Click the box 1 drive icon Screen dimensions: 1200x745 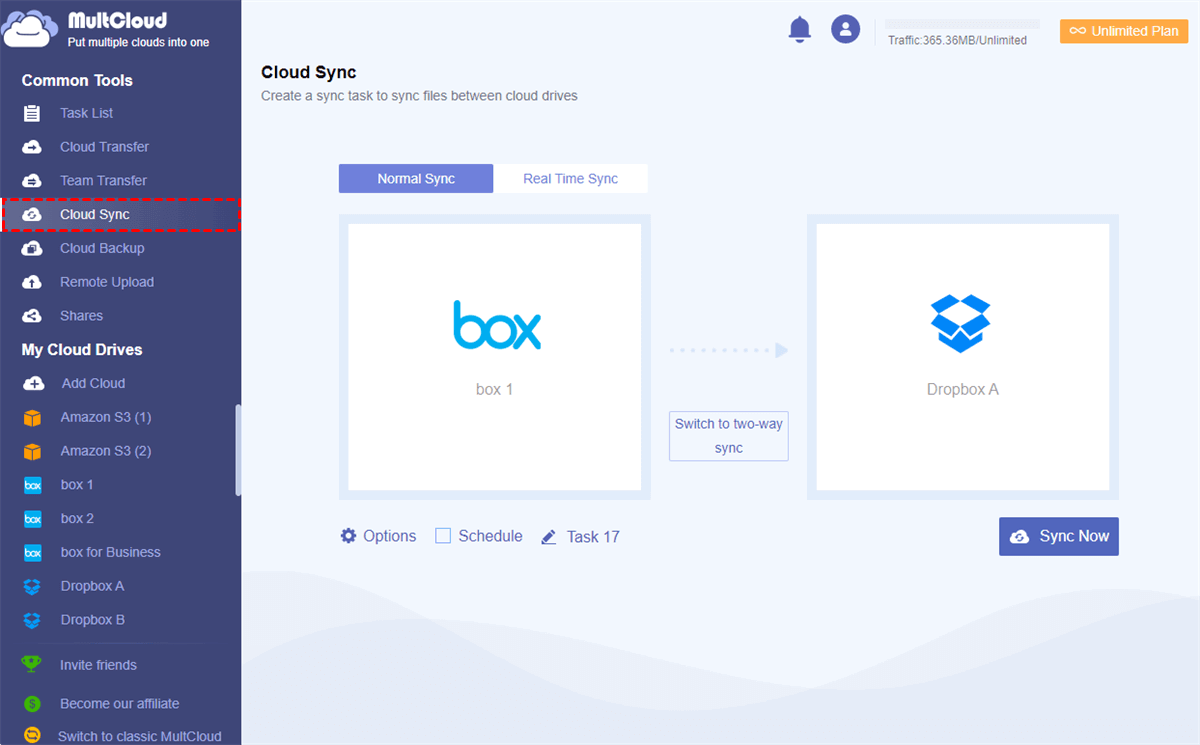(x=32, y=485)
